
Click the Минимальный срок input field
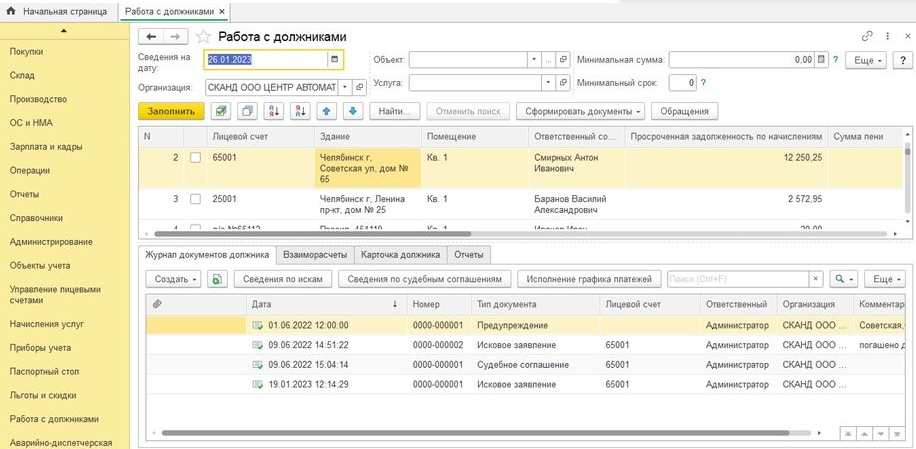point(683,83)
